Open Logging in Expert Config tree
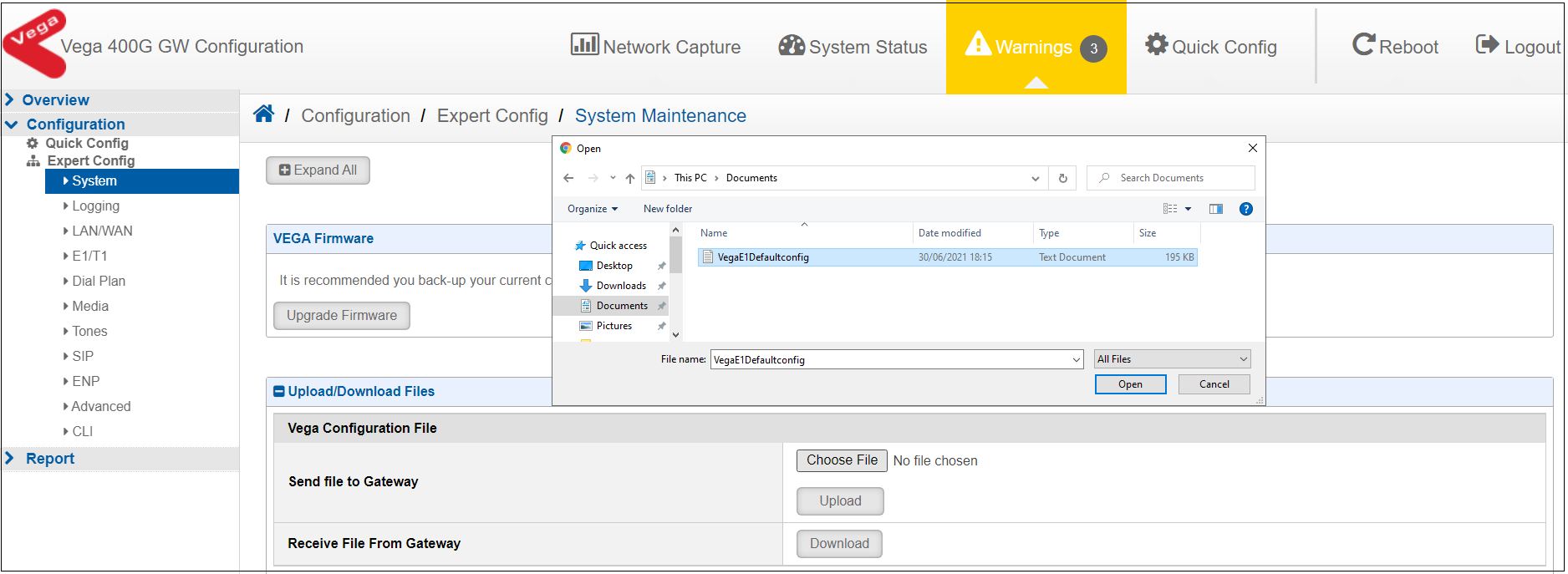The height and width of the screenshot is (574, 1568). click(x=95, y=206)
